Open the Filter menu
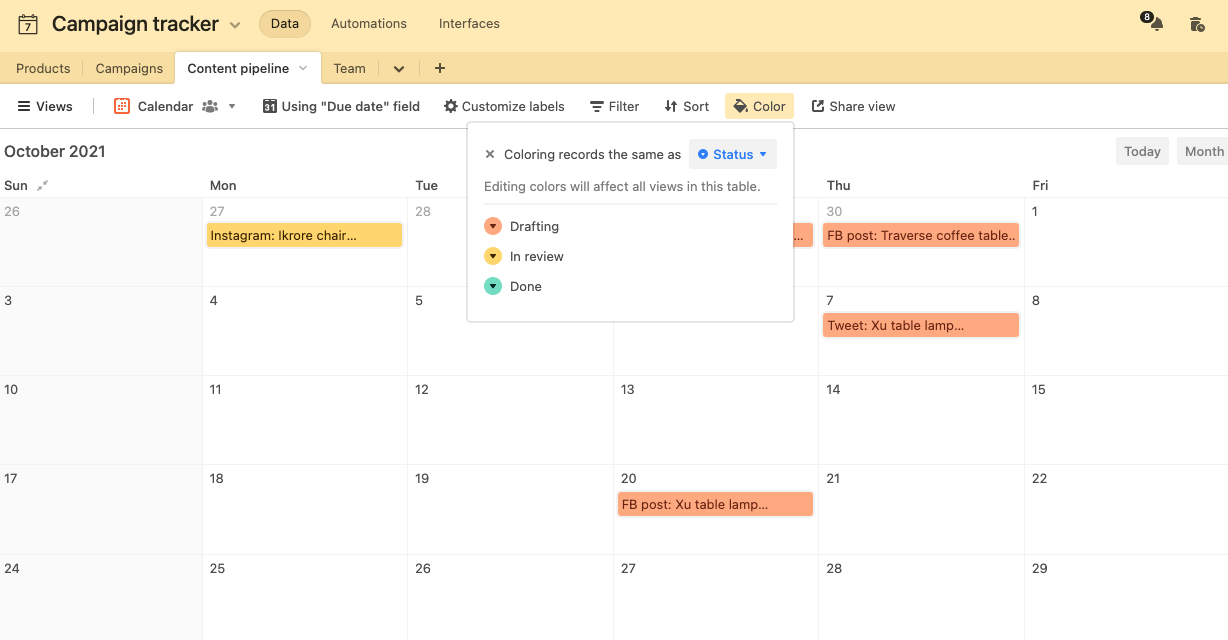 click(614, 106)
